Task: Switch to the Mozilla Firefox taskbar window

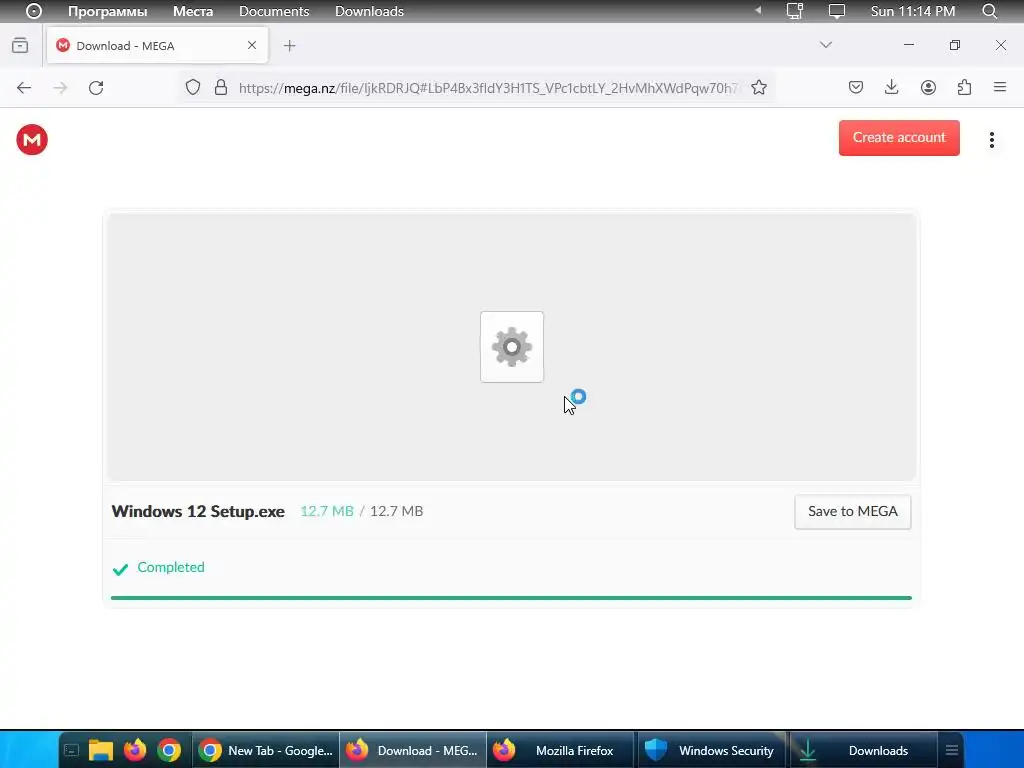Action: coord(560,750)
